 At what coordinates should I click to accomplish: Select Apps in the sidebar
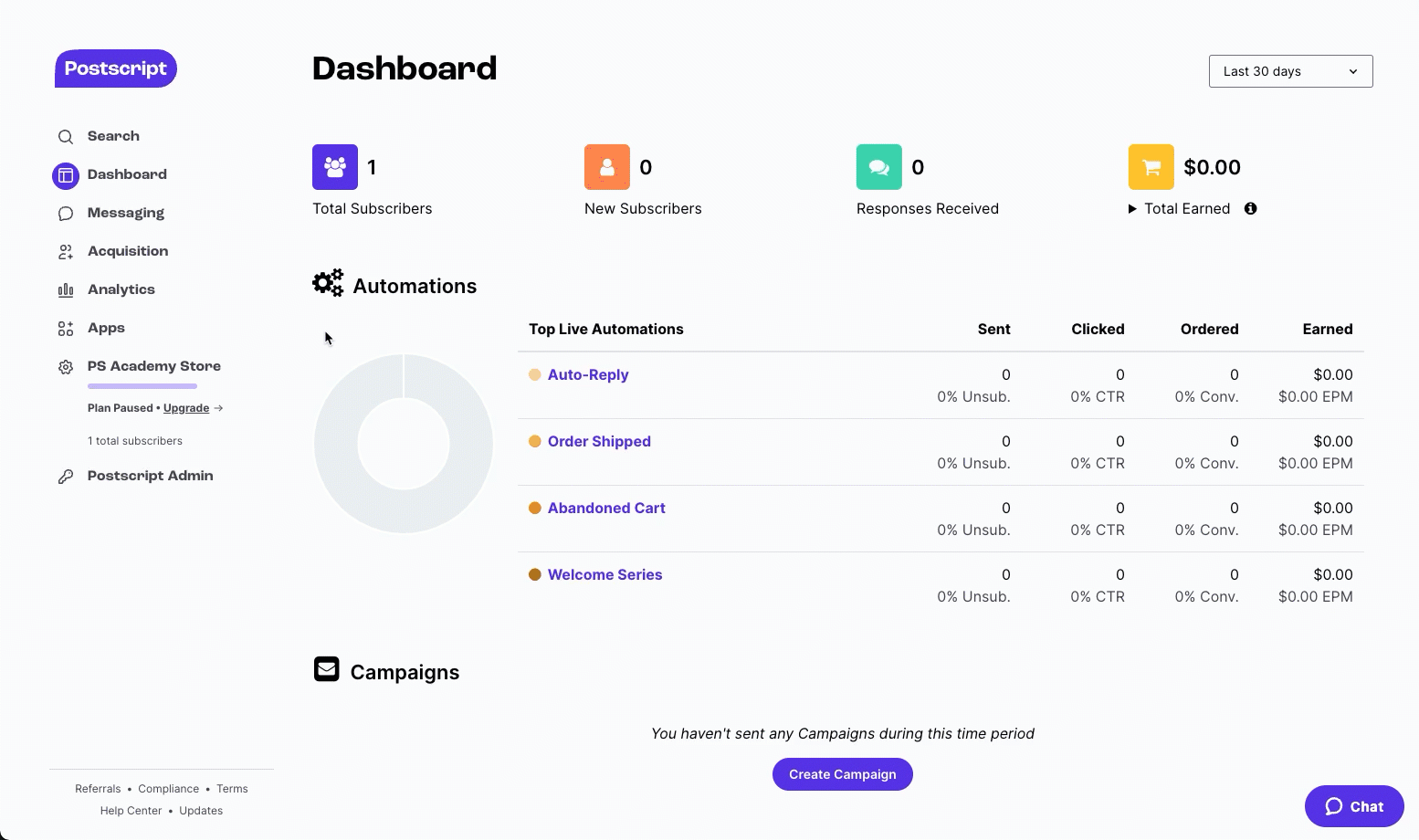[106, 328]
